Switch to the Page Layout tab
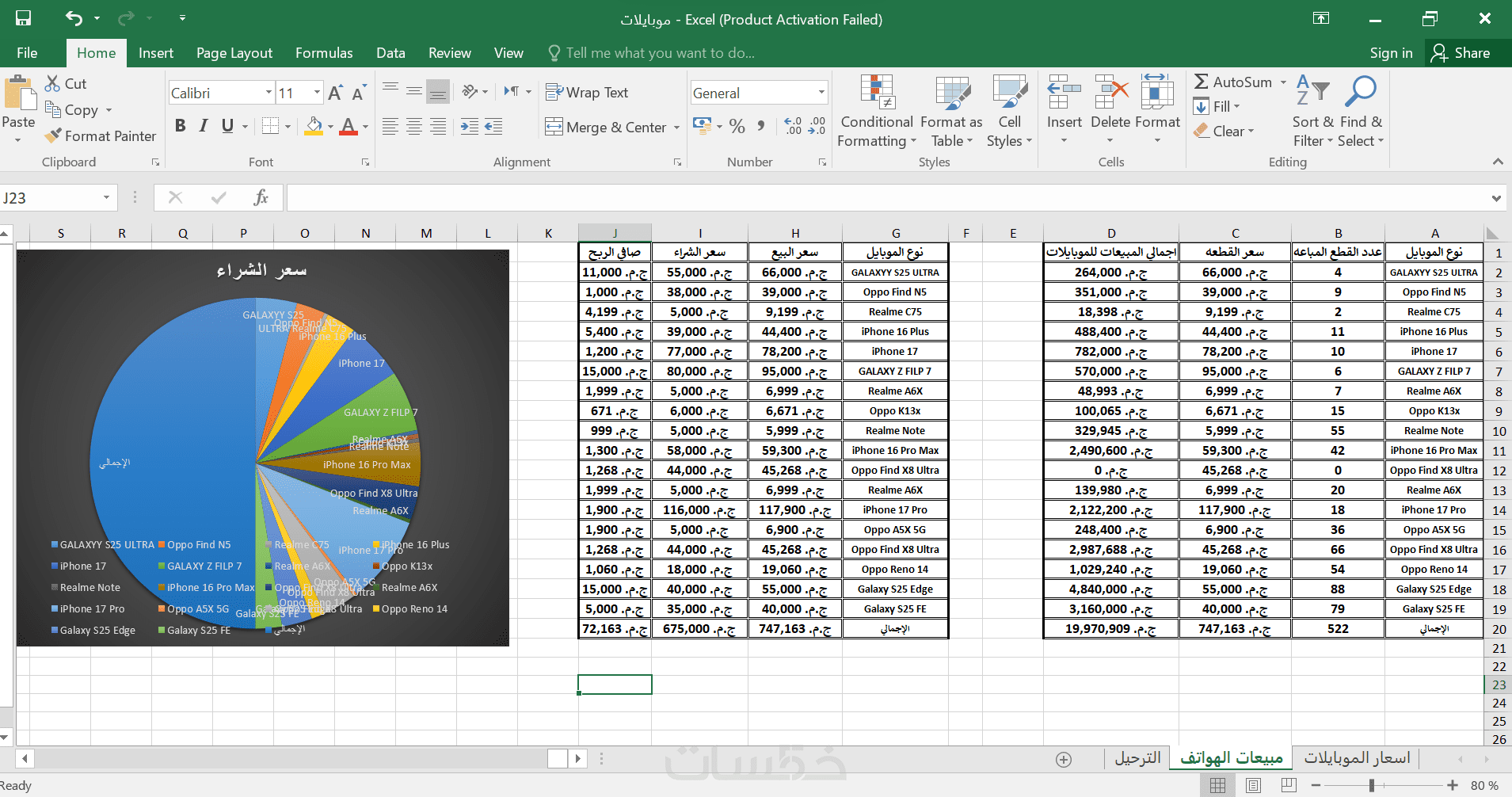This screenshot has height=797, width=1512. click(234, 52)
